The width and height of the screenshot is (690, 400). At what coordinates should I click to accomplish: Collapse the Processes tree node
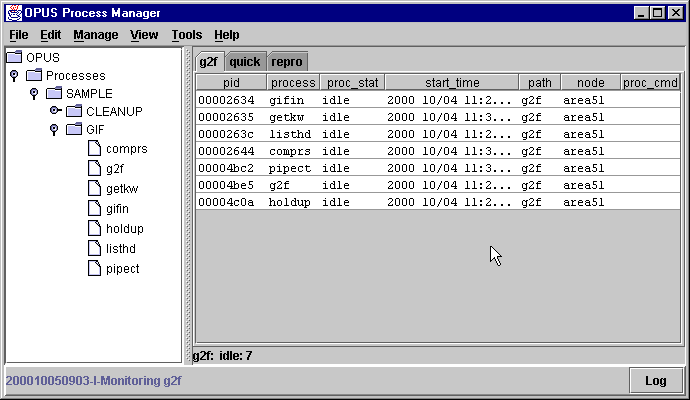pos(14,75)
